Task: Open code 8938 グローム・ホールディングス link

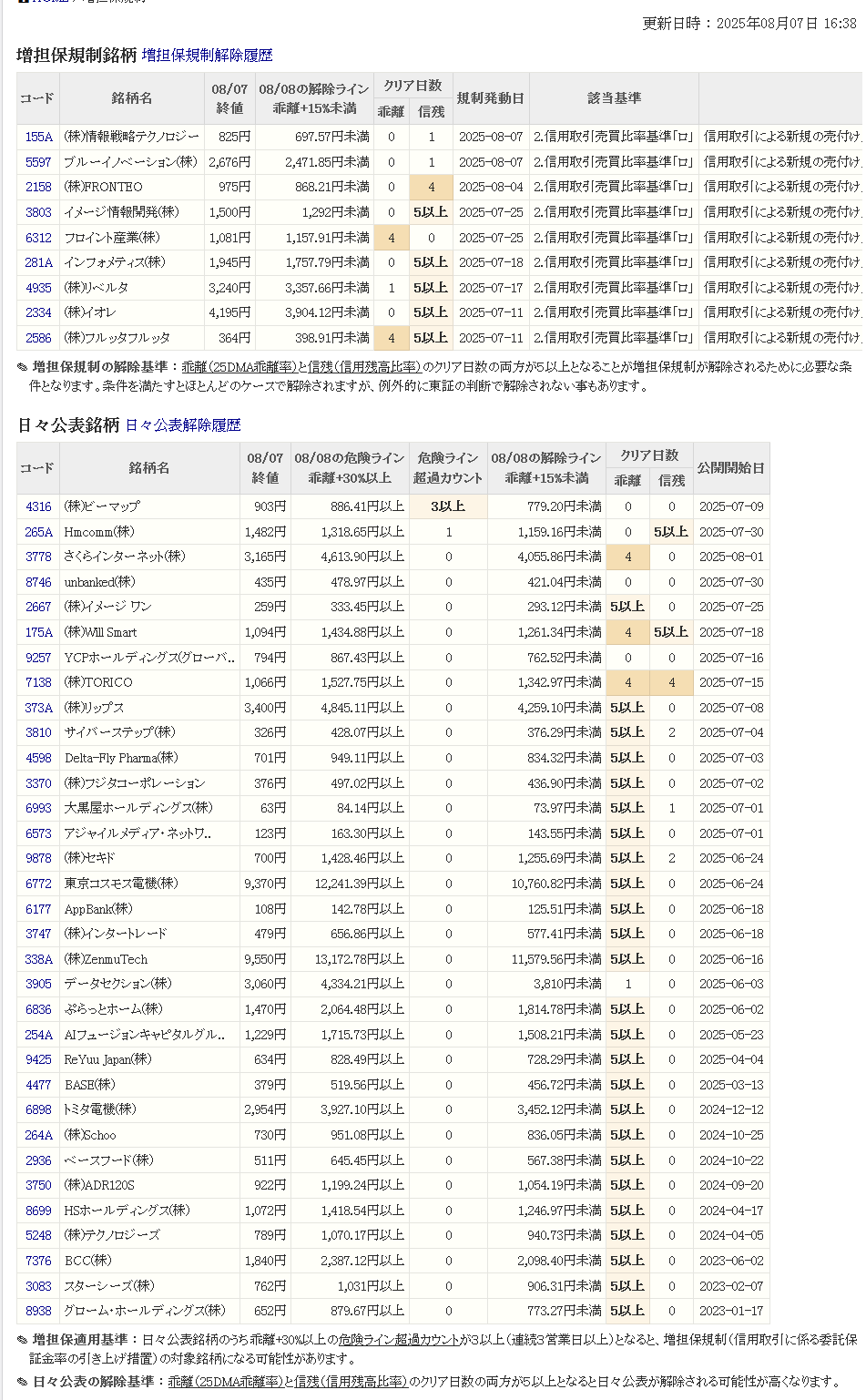Action: click(x=38, y=1311)
